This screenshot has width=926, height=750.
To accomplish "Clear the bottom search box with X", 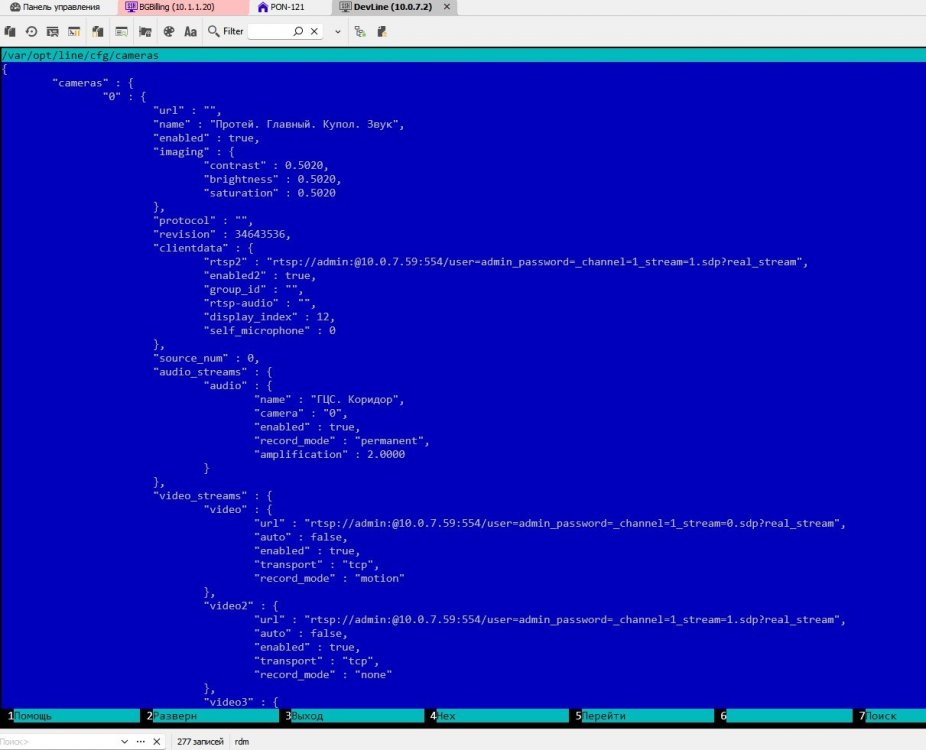I will [155, 742].
